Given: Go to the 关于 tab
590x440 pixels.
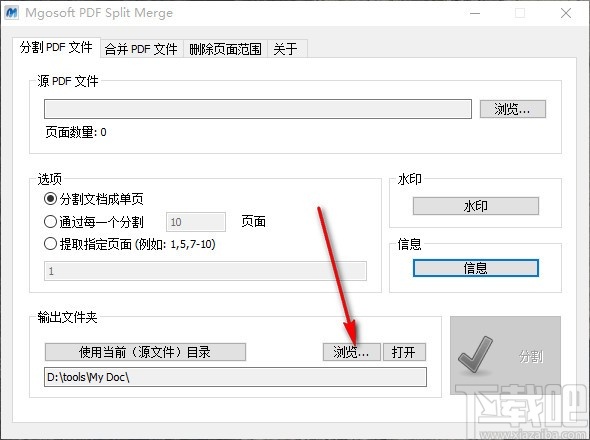Looking at the screenshot, I should tap(287, 49).
